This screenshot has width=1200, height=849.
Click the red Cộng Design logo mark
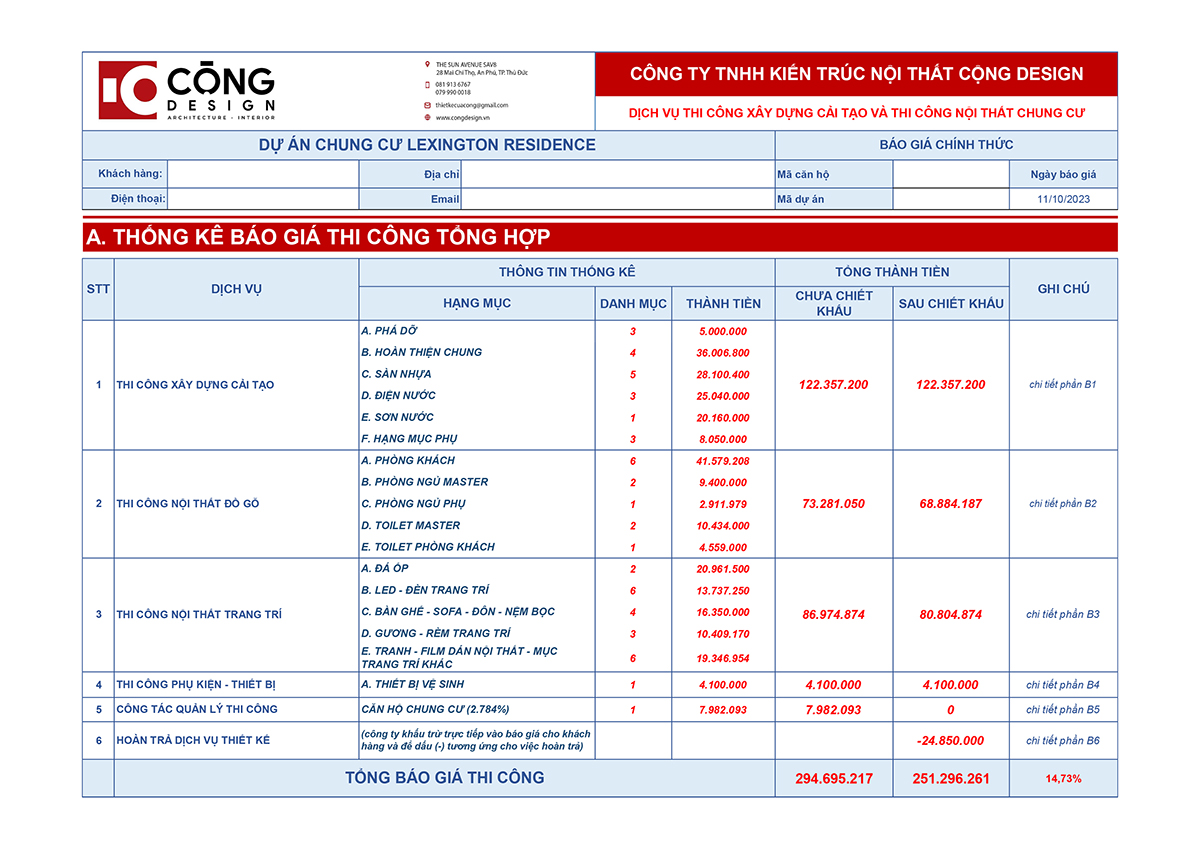tap(128, 90)
